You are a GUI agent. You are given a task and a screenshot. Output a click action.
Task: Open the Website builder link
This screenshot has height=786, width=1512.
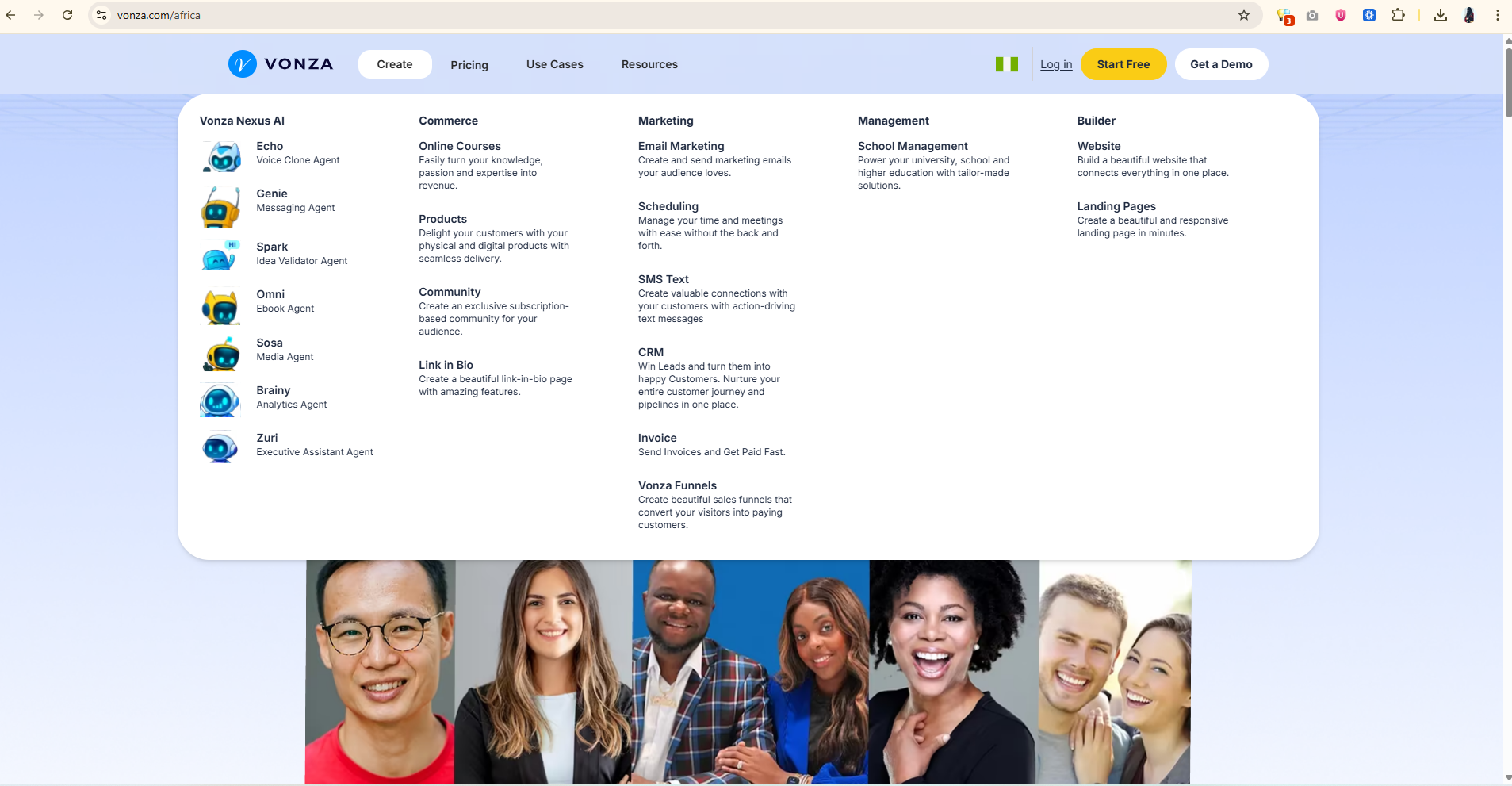pos(1099,146)
